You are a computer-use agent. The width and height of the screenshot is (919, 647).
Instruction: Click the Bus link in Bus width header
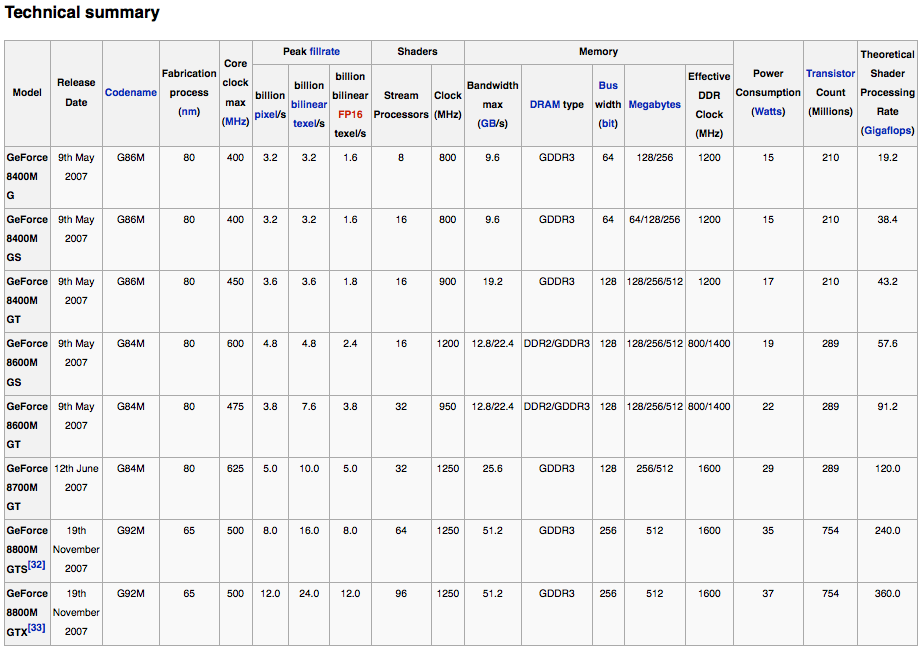pos(608,86)
